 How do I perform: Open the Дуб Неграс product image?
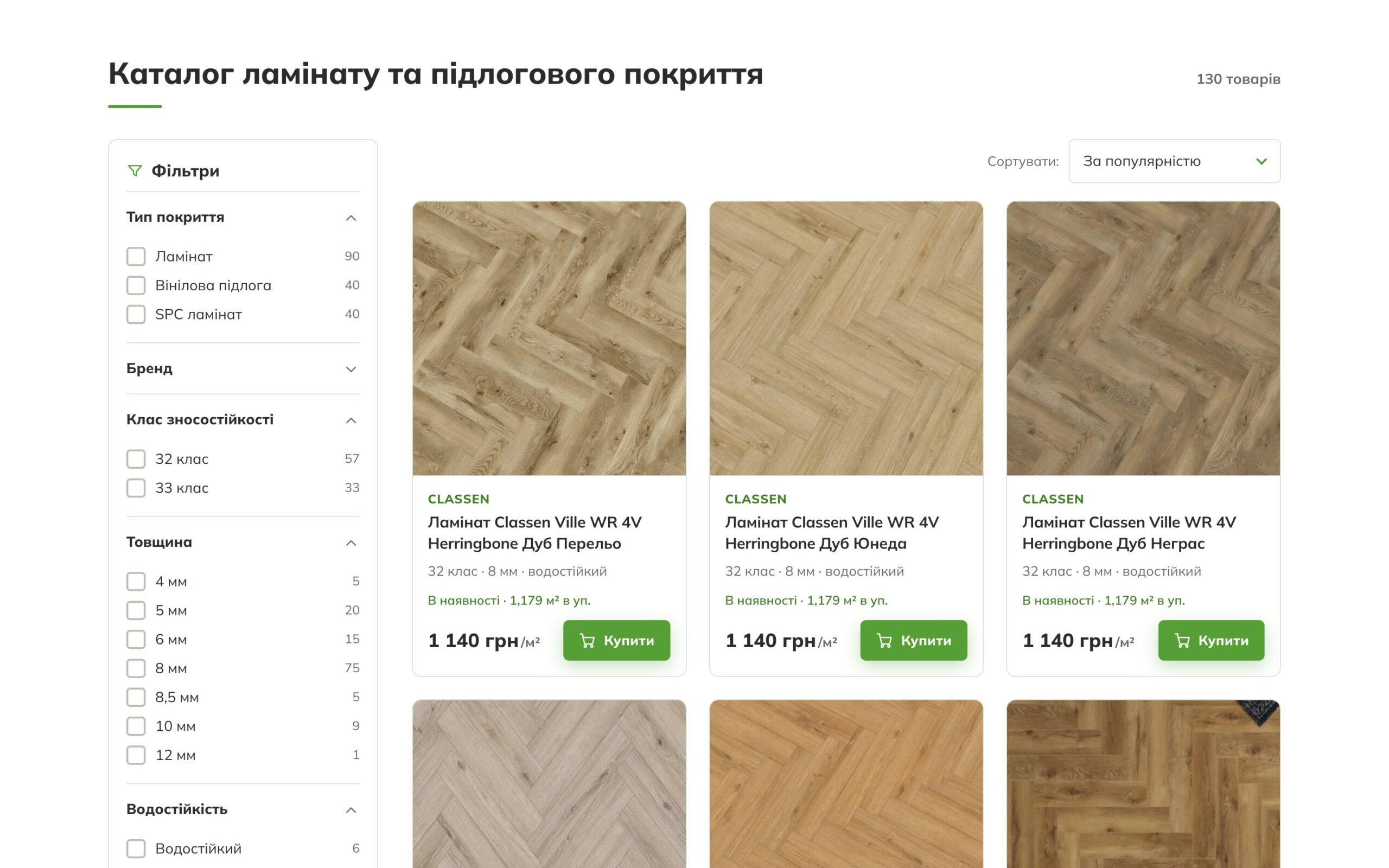click(1143, 338)
